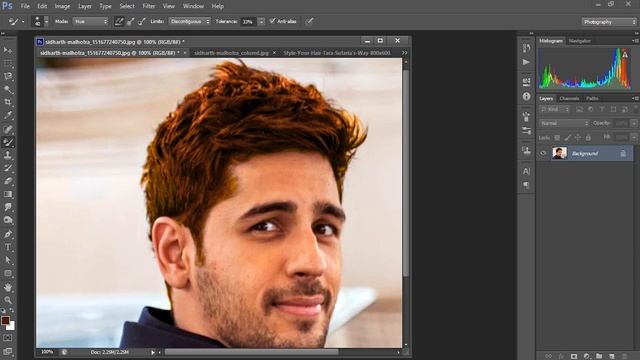Toggle lock transparent pixels
Image resolution: width=640 pixels, height=360 pixels.
coord(557,138)
